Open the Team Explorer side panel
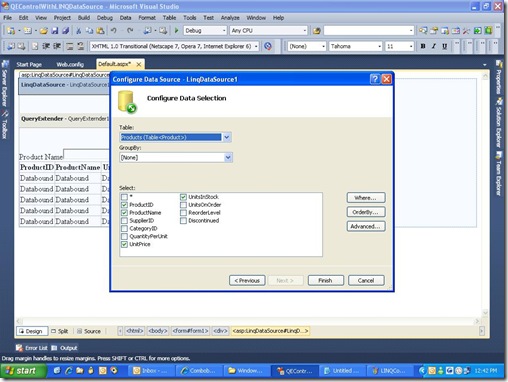Viewport: 508px width, 382px height. (x=499, y=173)
